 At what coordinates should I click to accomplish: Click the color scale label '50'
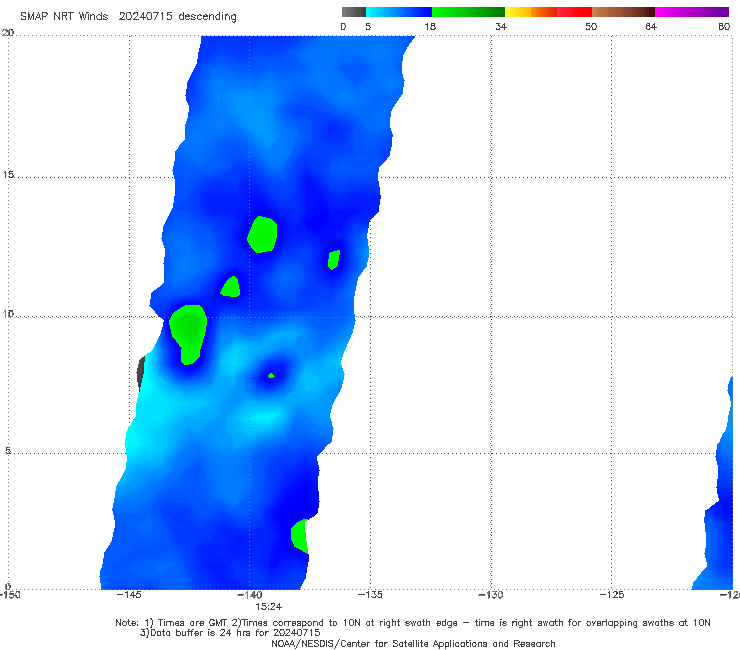click(591, 27)
